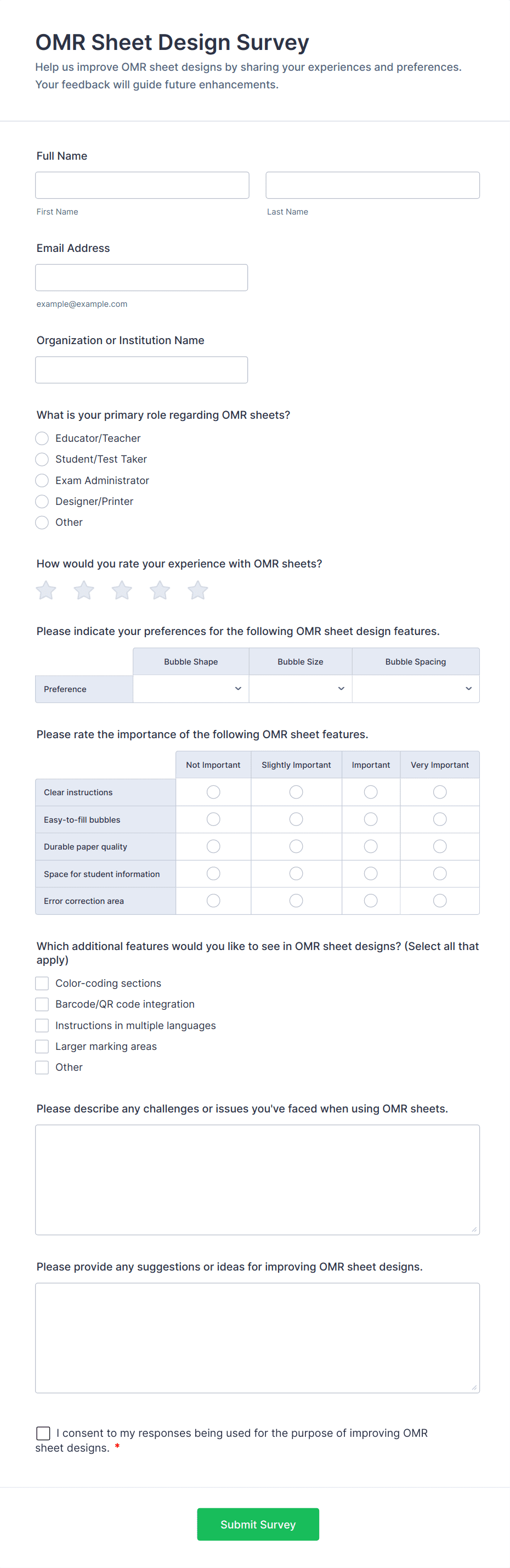
Task: Mark Clear instructions as Very Important
Action: point(439,792)
